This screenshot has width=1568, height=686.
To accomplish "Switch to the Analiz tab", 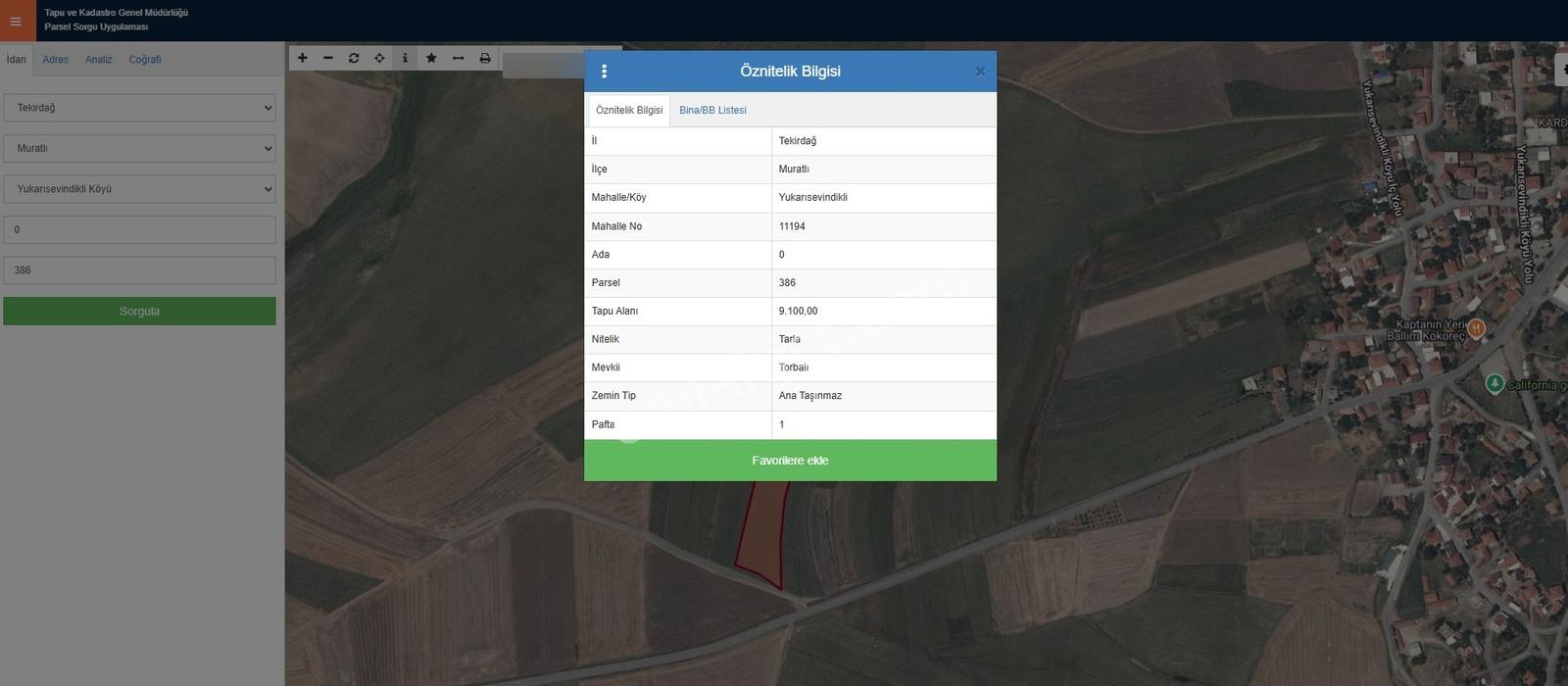I will point(99,60).
